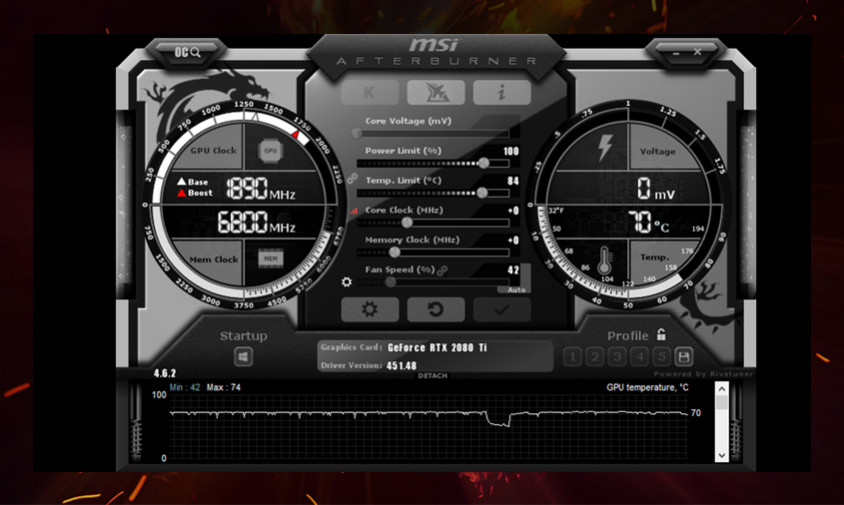The width and height of the screenshot is (844, 505).
Task: Click the Memory Clock slider handle
Action: click(x=395, y=251)
